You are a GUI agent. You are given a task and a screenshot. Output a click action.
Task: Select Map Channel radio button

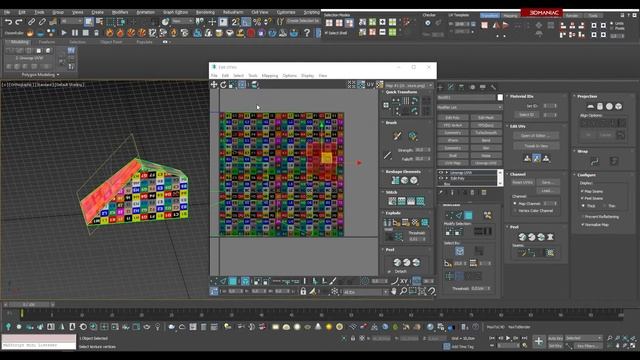515,203
